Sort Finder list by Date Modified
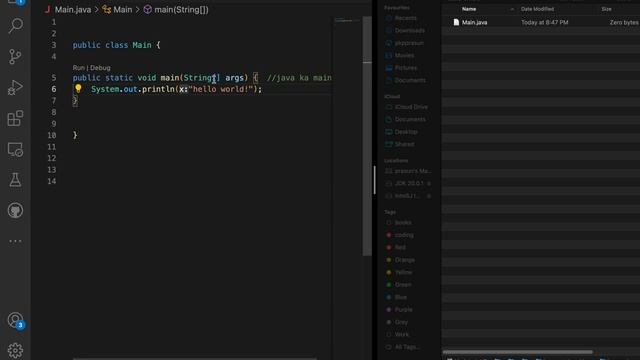 537,9
